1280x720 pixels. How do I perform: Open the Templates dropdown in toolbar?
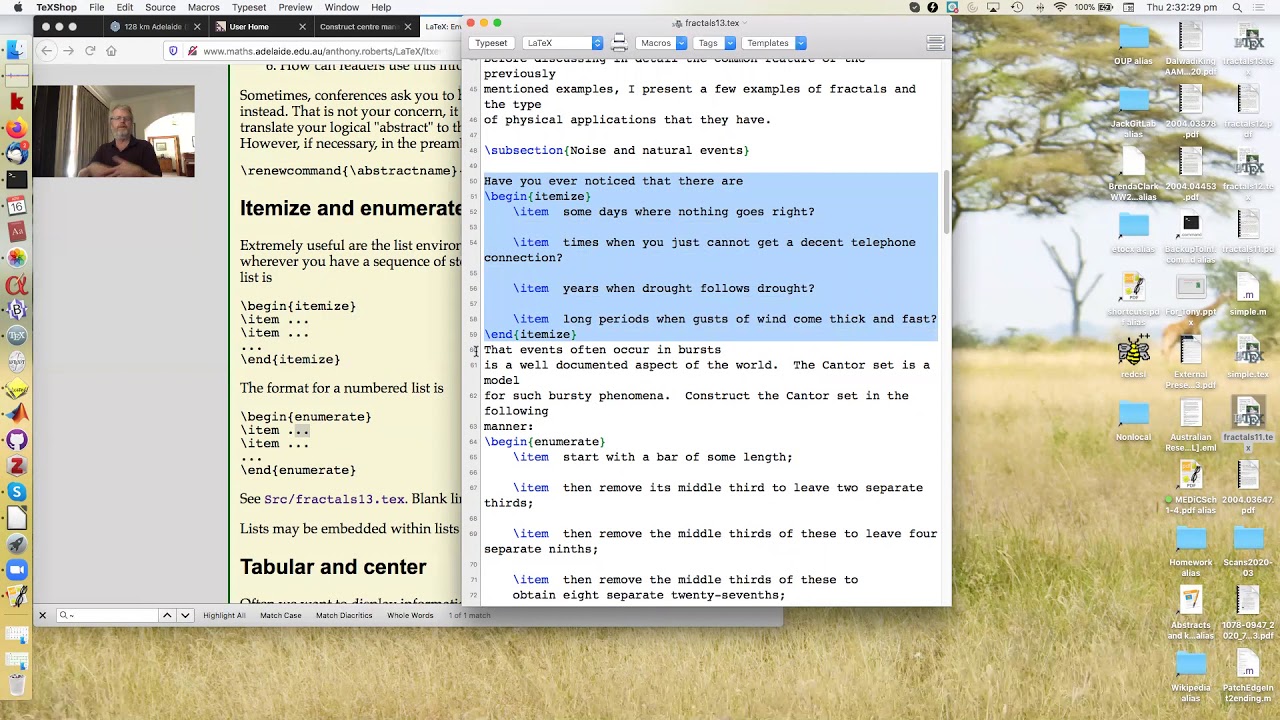[x=774, y=43]
